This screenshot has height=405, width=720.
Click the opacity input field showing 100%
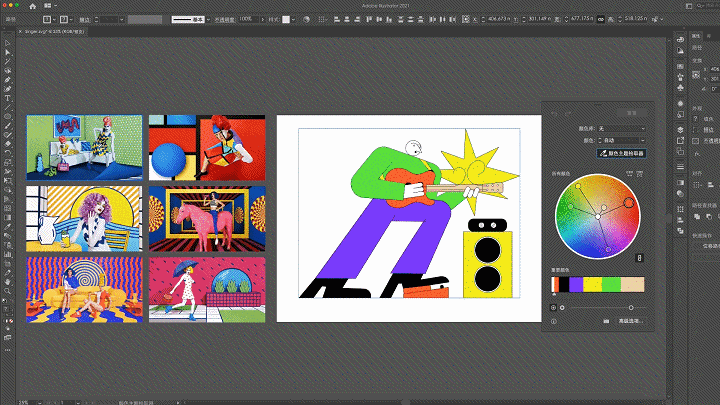click(x=245, y=19)
